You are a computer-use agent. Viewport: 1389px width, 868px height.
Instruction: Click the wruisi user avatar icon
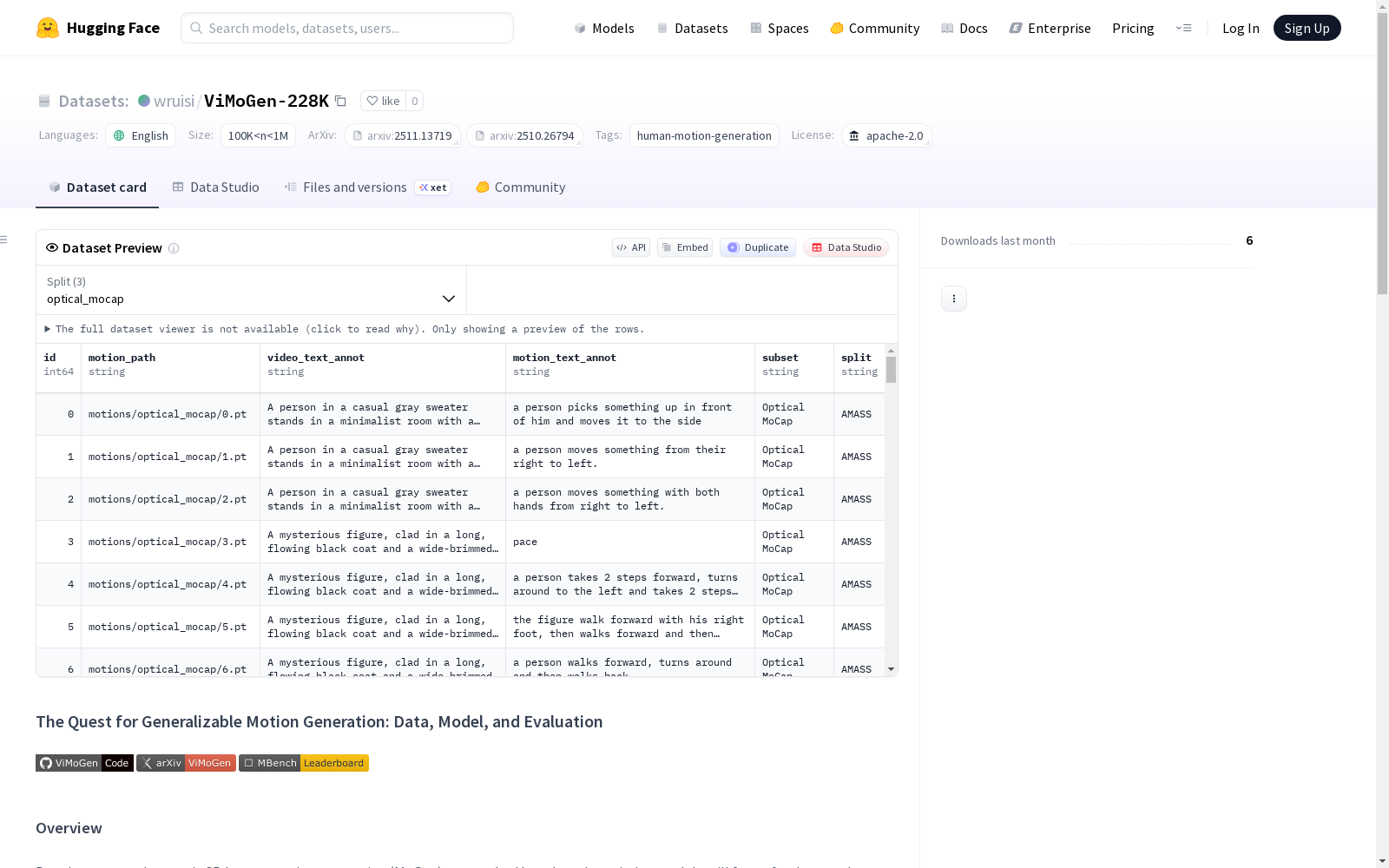144,101
